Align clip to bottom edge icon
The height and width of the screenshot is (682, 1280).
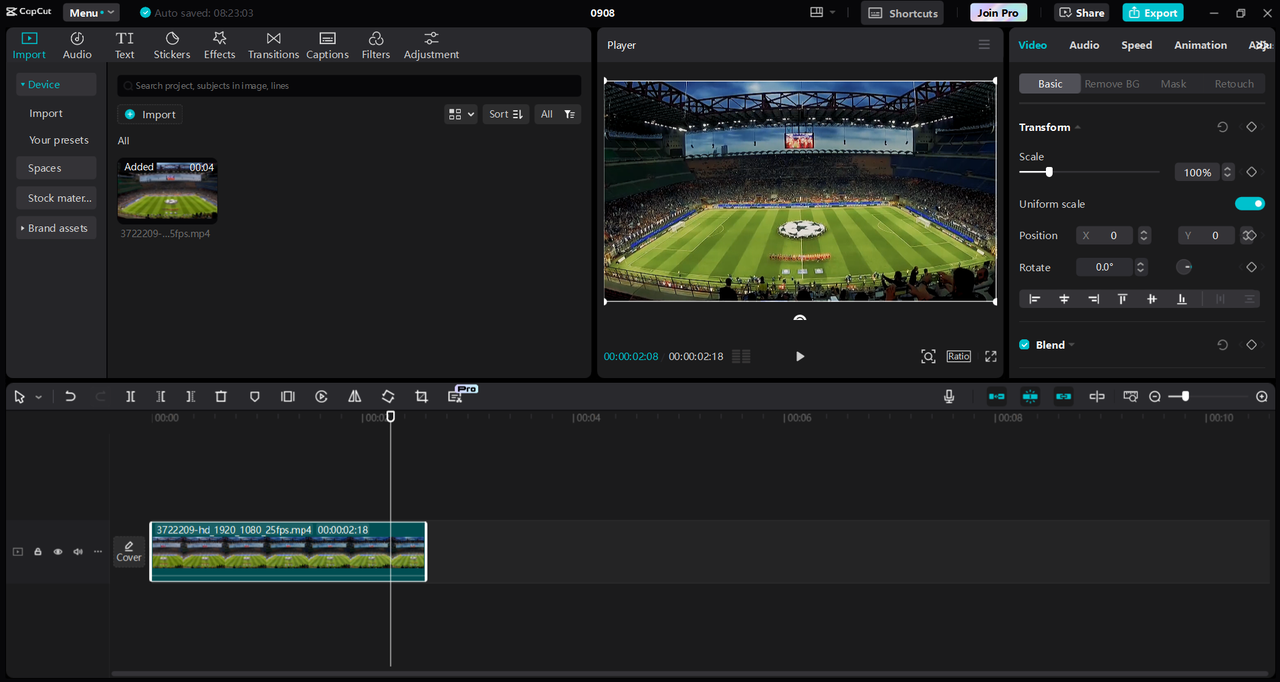tap(1182, 299)
